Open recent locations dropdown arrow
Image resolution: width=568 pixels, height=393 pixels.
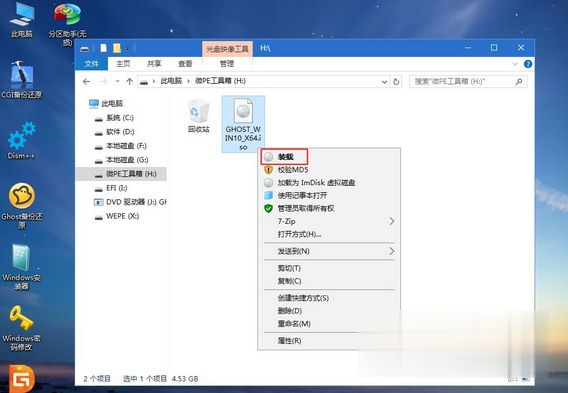click(x=117, y=81)
